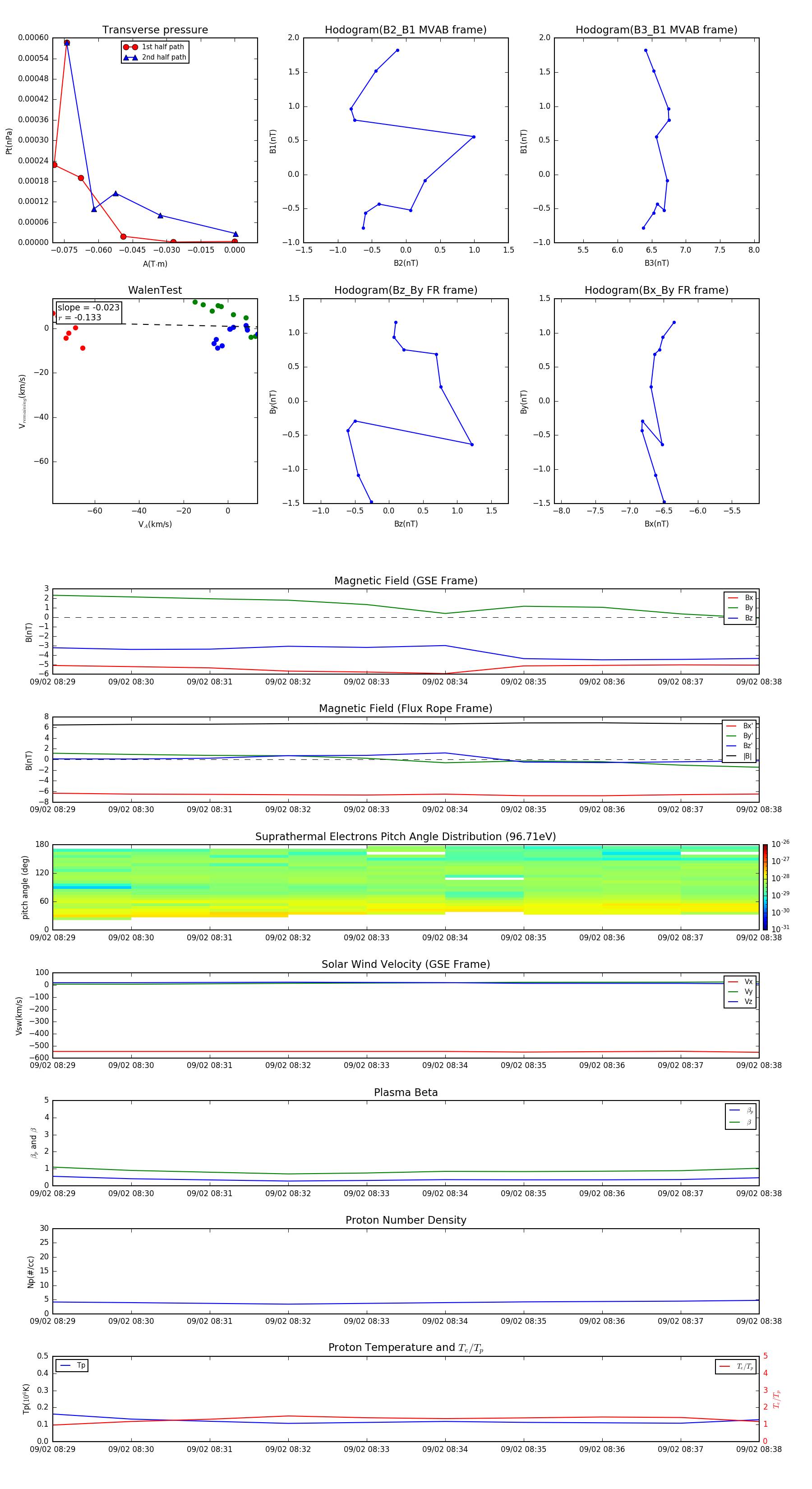Click the red '1st half path' legend marker
The image size is (812, 1489).
coord(131,47)
